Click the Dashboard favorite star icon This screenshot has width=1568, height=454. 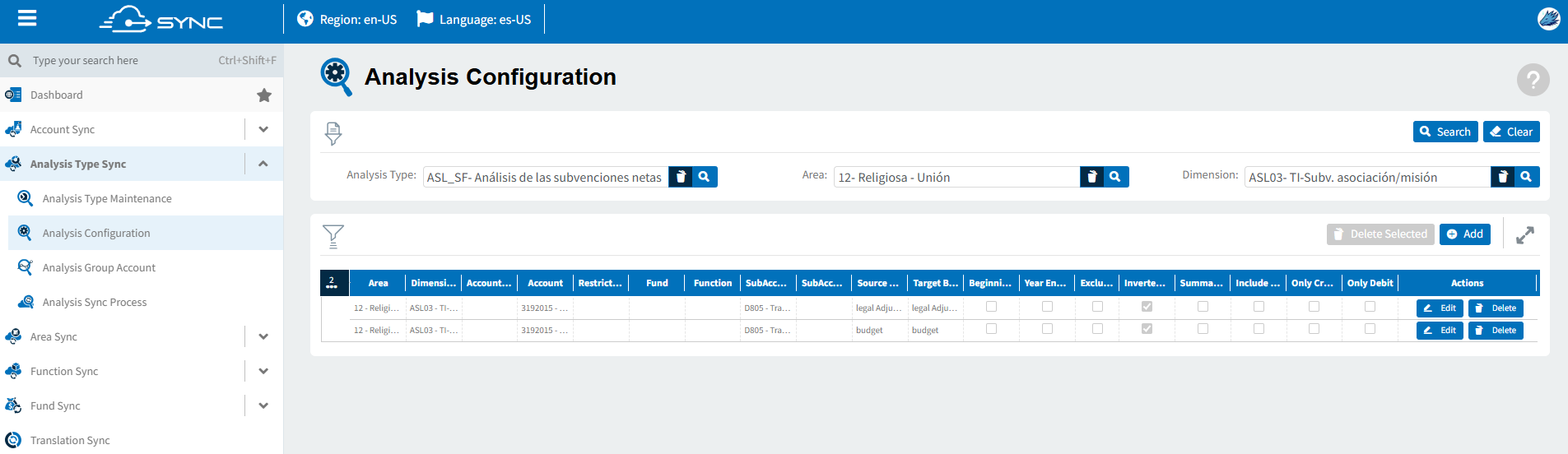click(264, 95)
